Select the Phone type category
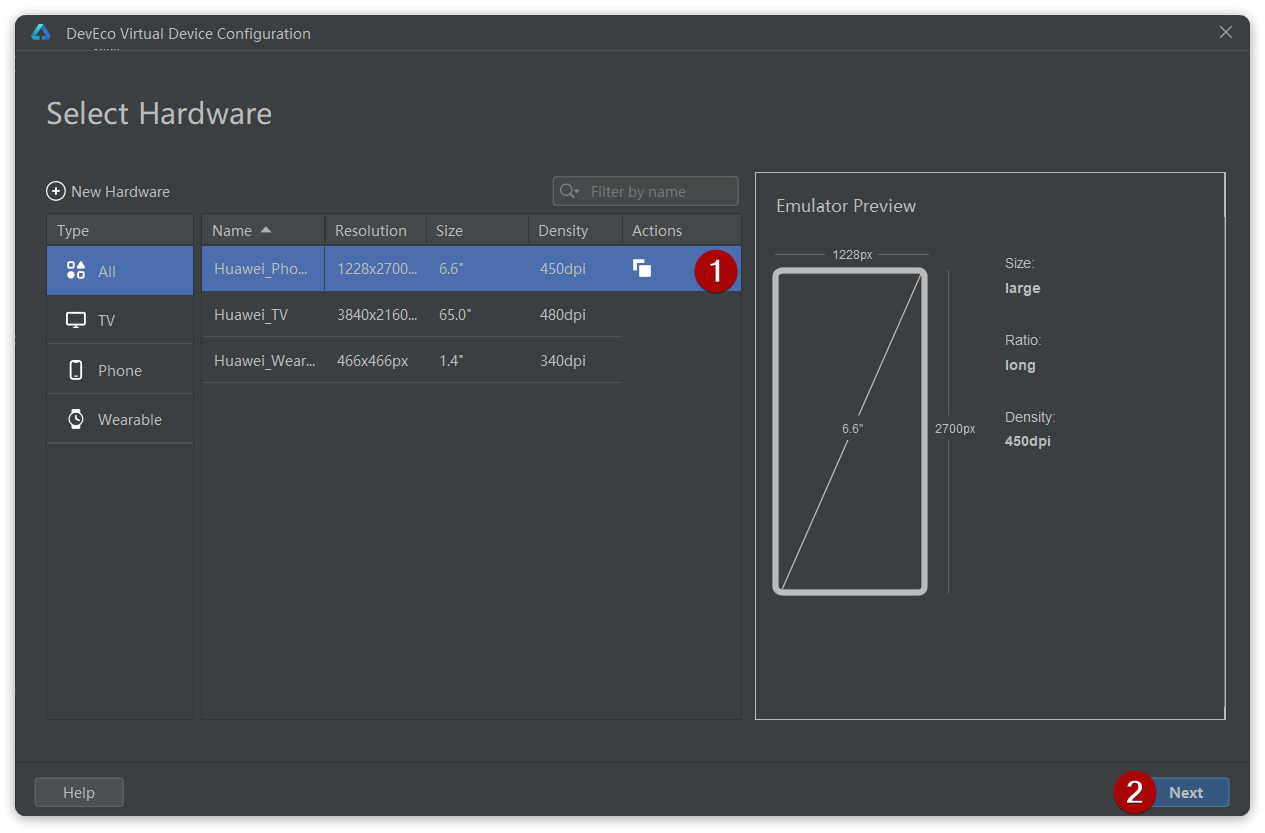 pyautogui.click(x=120, y=370)
